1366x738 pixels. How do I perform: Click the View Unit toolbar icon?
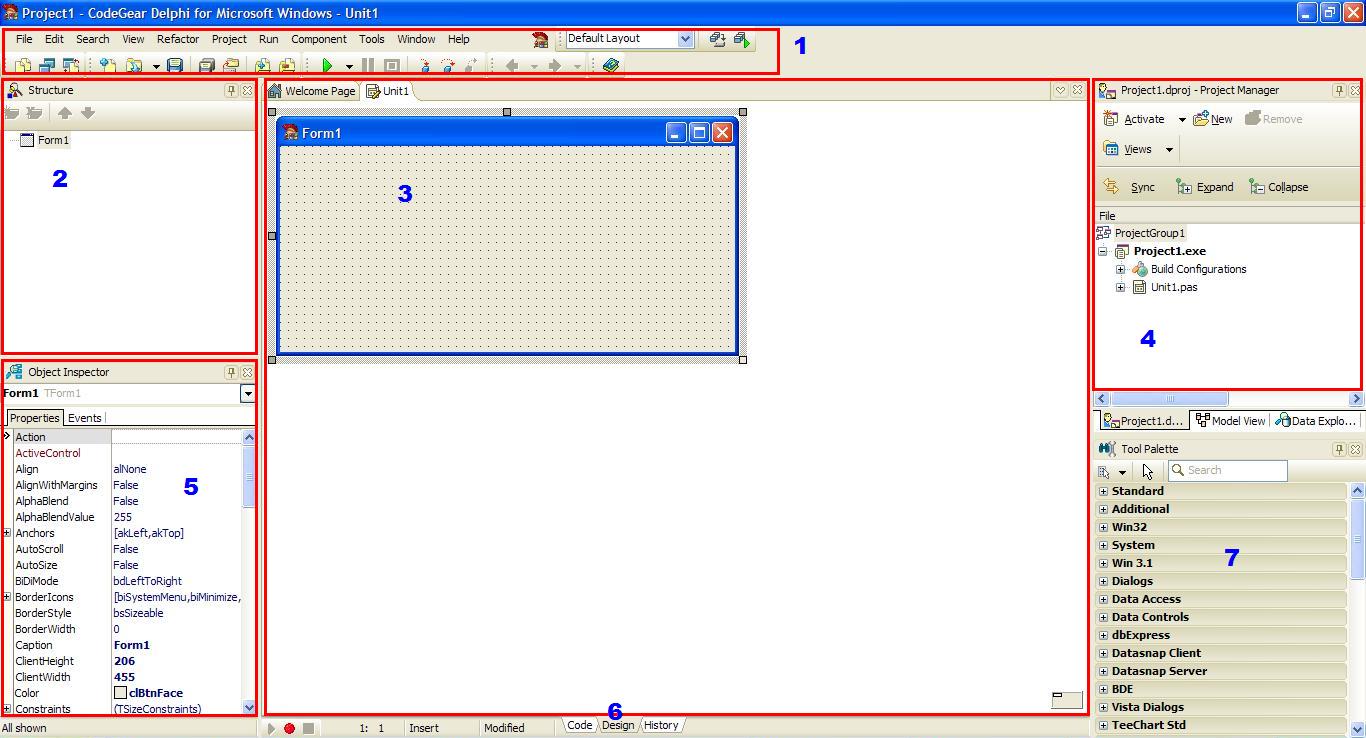[x=22, y=65]
